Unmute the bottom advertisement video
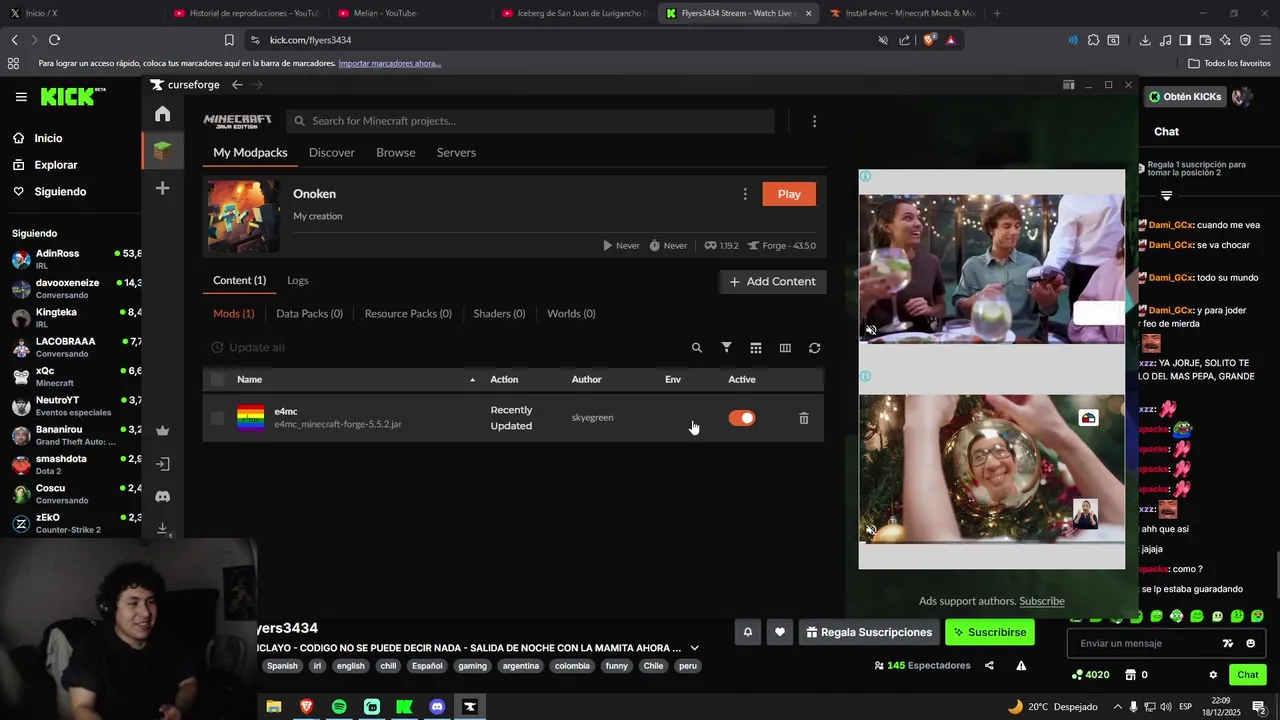 871,530
